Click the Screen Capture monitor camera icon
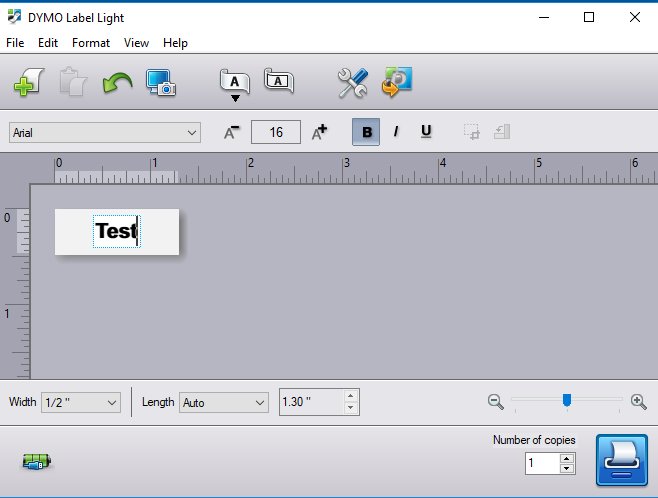Viewport: 658px width, 498px height. (161, 83)
